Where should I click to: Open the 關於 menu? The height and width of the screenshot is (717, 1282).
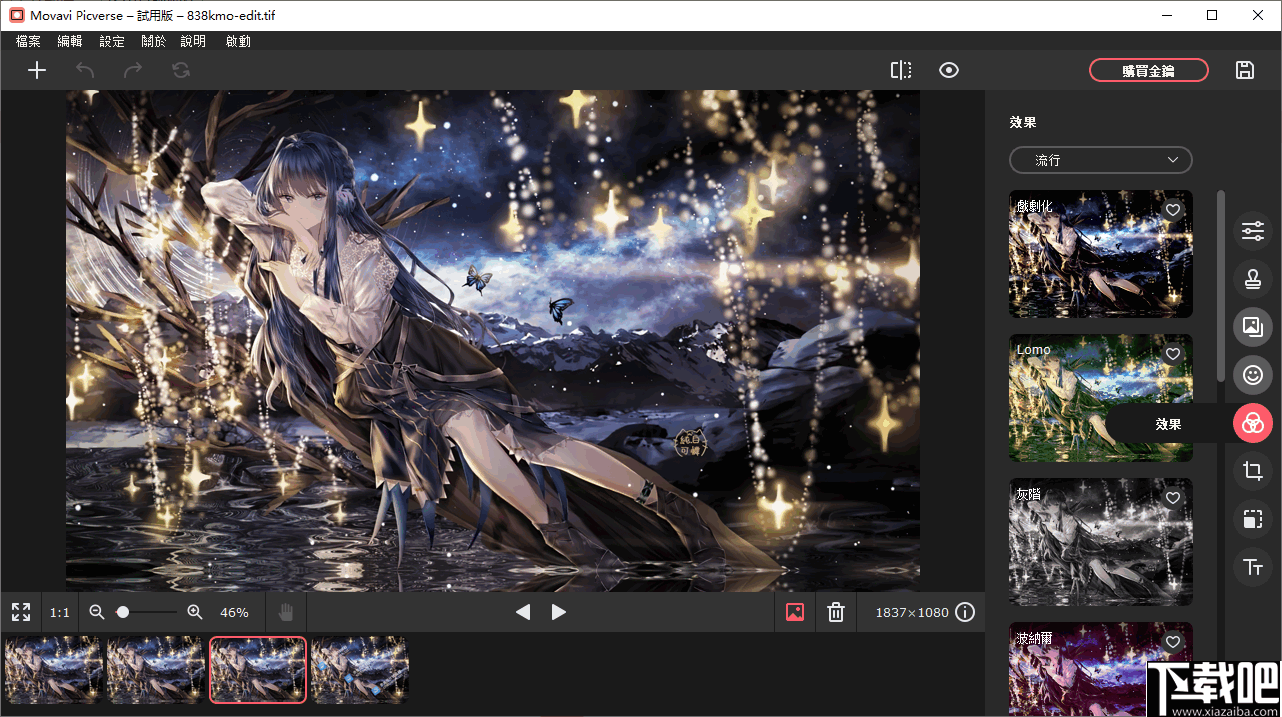click(154, 41)
